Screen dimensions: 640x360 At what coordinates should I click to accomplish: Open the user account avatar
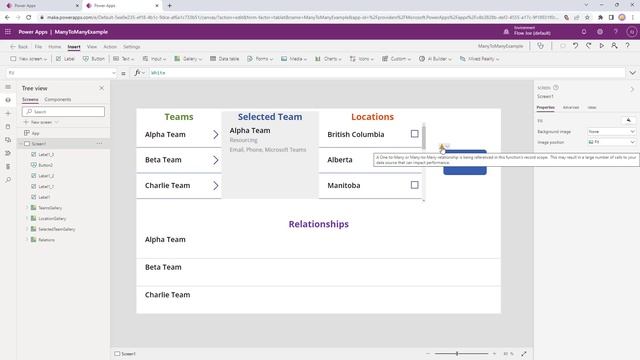pyautogui.click(x=631, y=32)
